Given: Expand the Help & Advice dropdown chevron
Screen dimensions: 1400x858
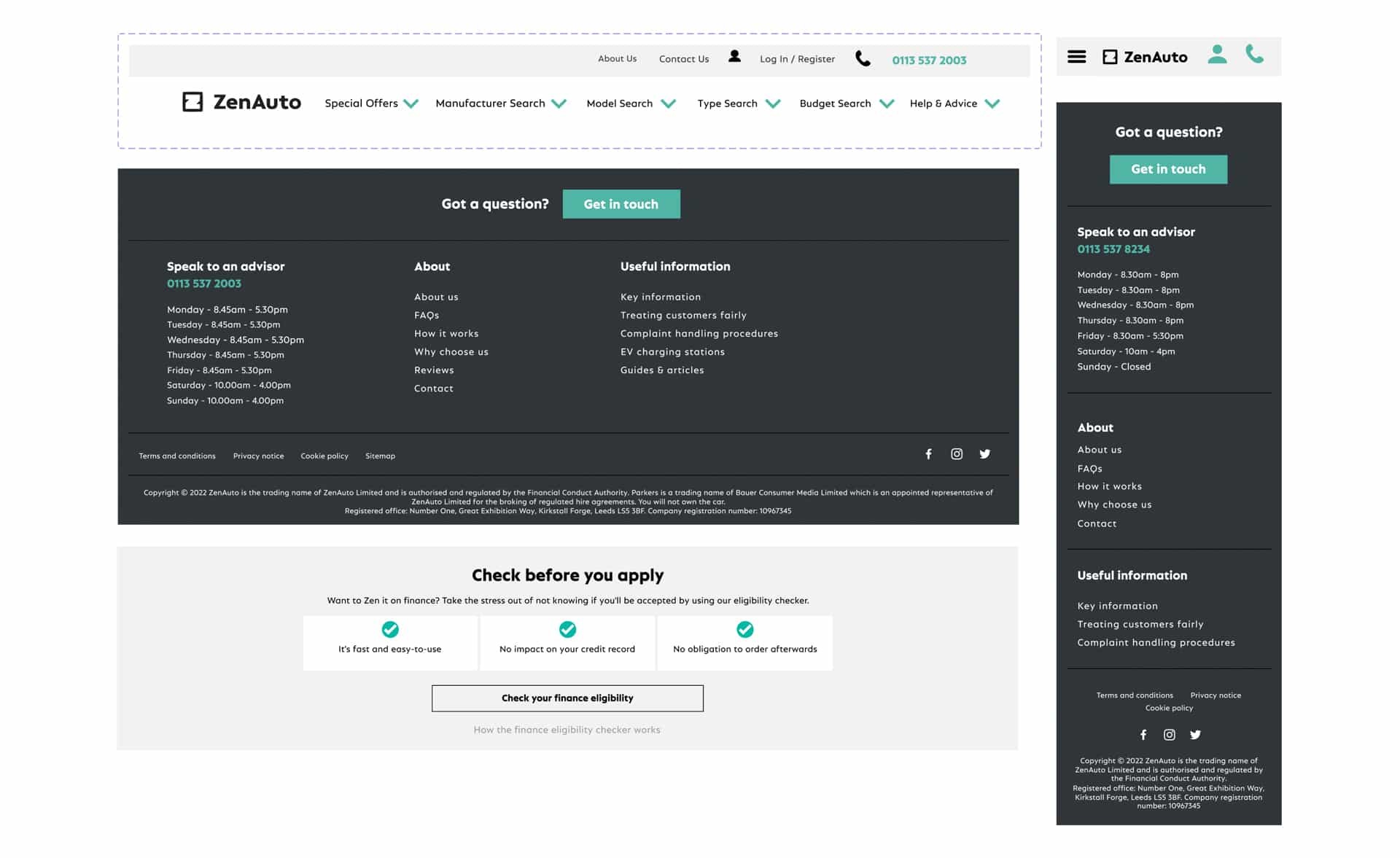Looking at the screenshot, I should point(992,104).
